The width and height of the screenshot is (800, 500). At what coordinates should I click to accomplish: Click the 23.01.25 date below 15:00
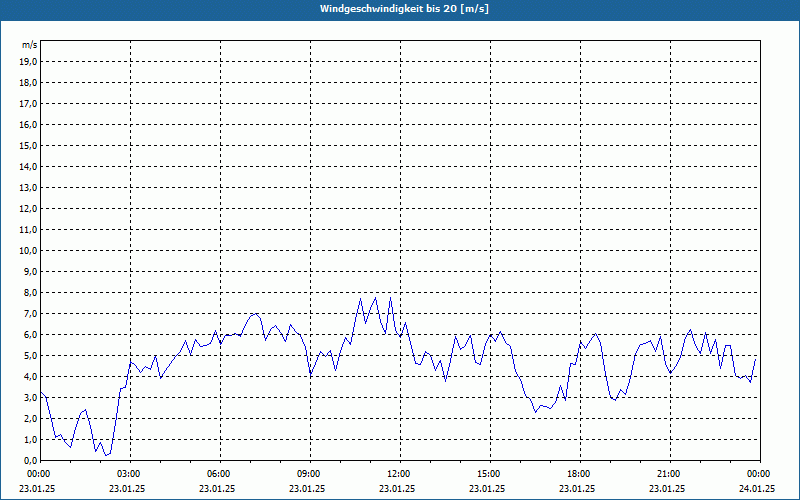(x=487, y=488)
